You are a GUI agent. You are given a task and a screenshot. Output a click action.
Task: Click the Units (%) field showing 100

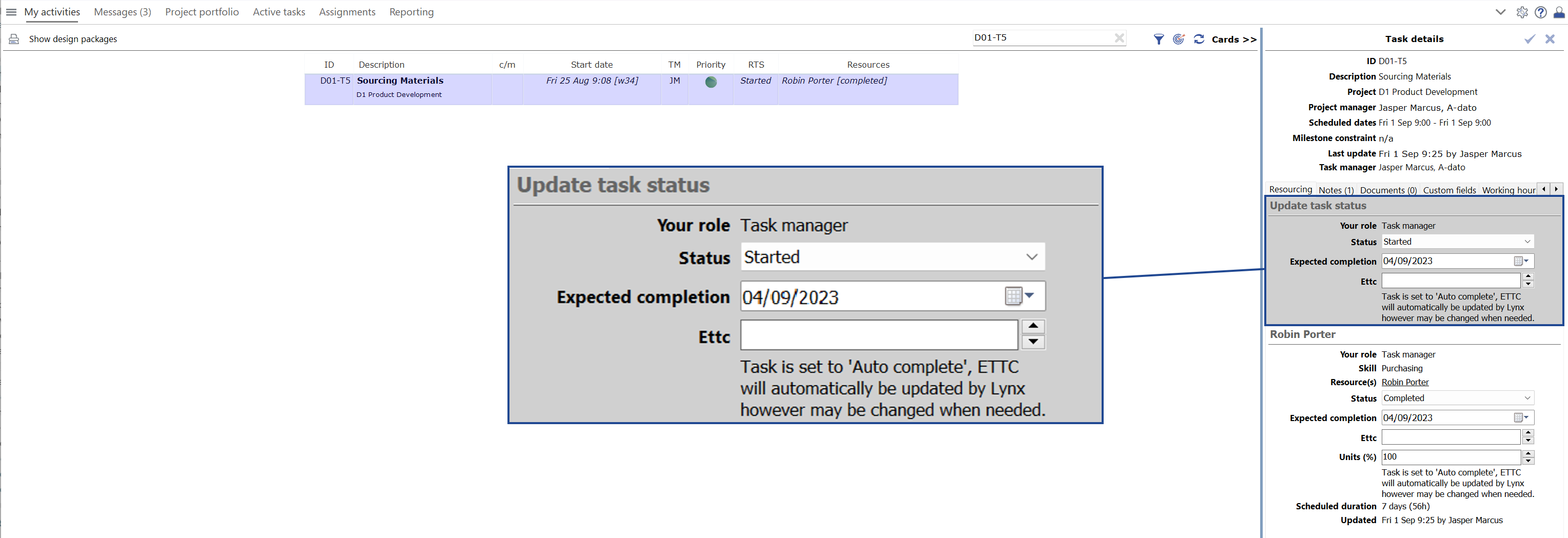click(1451, 456)
